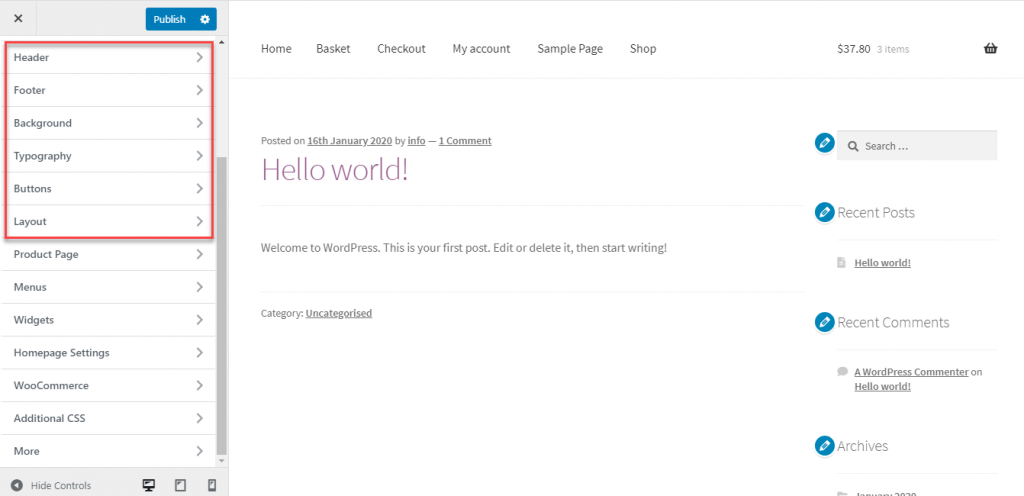Open the Background customizer section
Image resolution: width=1024 pixels, height=496 pixels.
108,123
